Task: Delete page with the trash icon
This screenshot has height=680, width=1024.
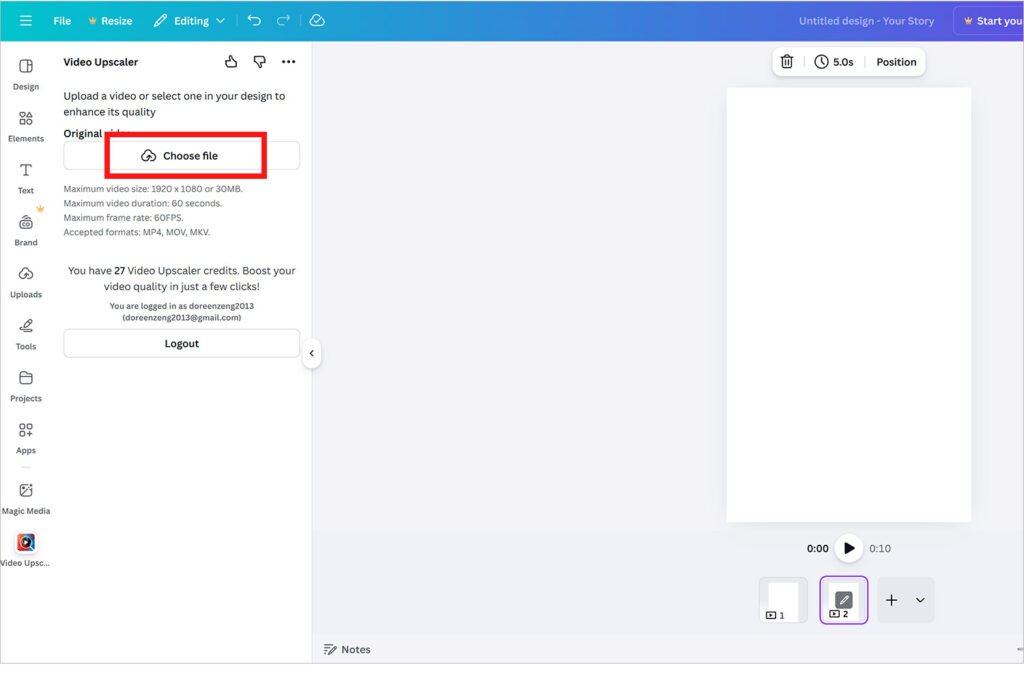Action: tap(787, 62)
